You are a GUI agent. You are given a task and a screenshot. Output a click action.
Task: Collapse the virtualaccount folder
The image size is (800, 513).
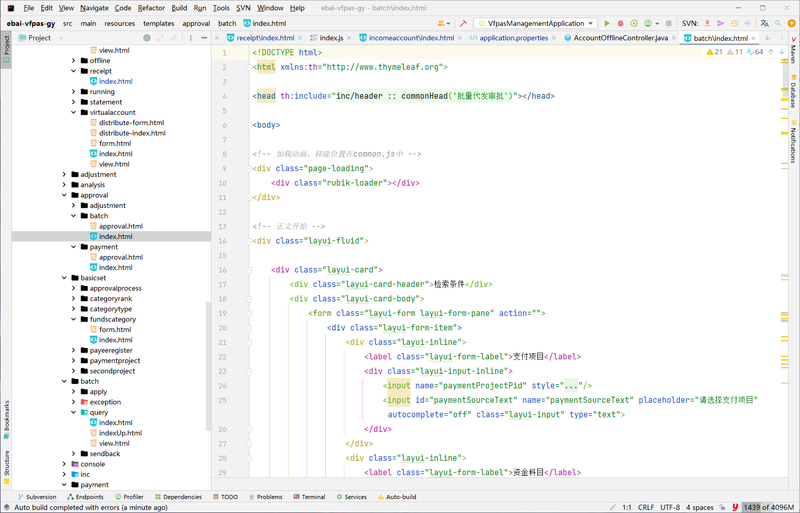click(74, 112)
